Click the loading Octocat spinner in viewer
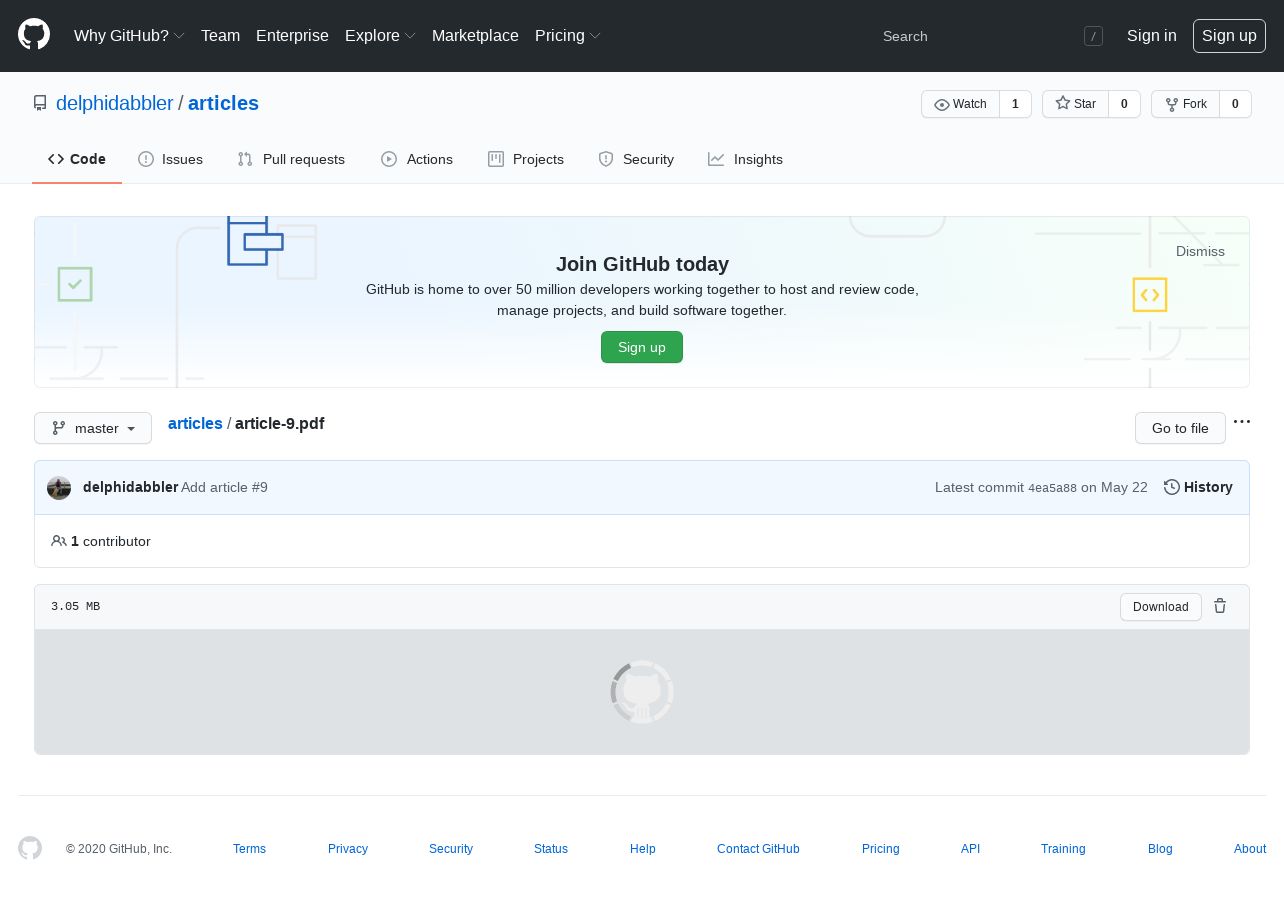 click(642, 692)
